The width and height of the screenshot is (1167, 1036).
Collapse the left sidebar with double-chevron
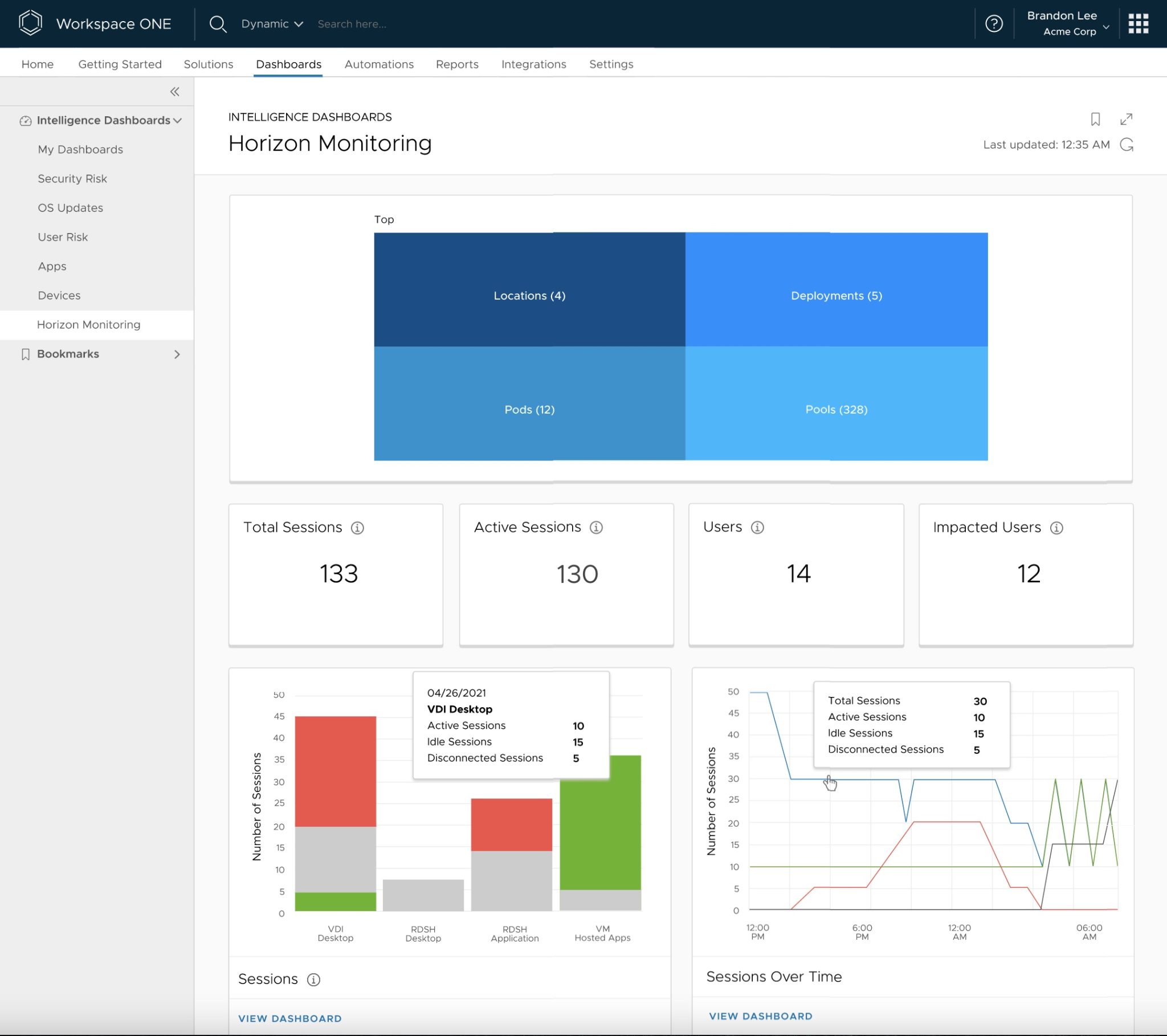(x=175, y=91)
